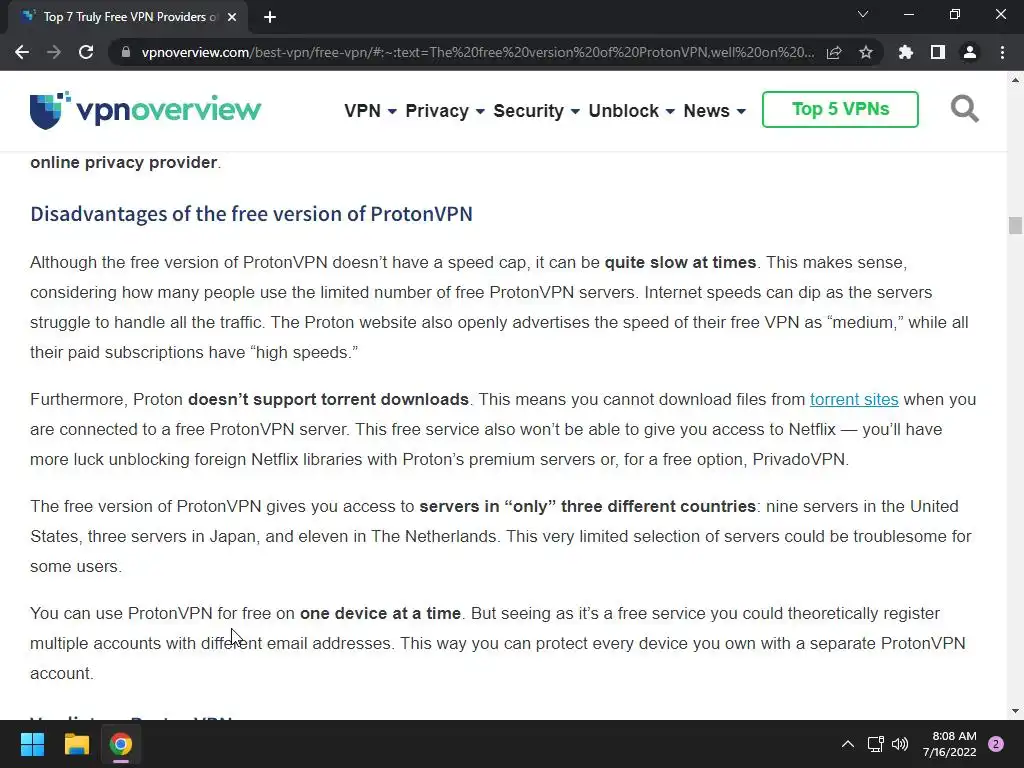Screen dimensions: 1024x768
Task: Reload the current page
Action: pos(86,52)
